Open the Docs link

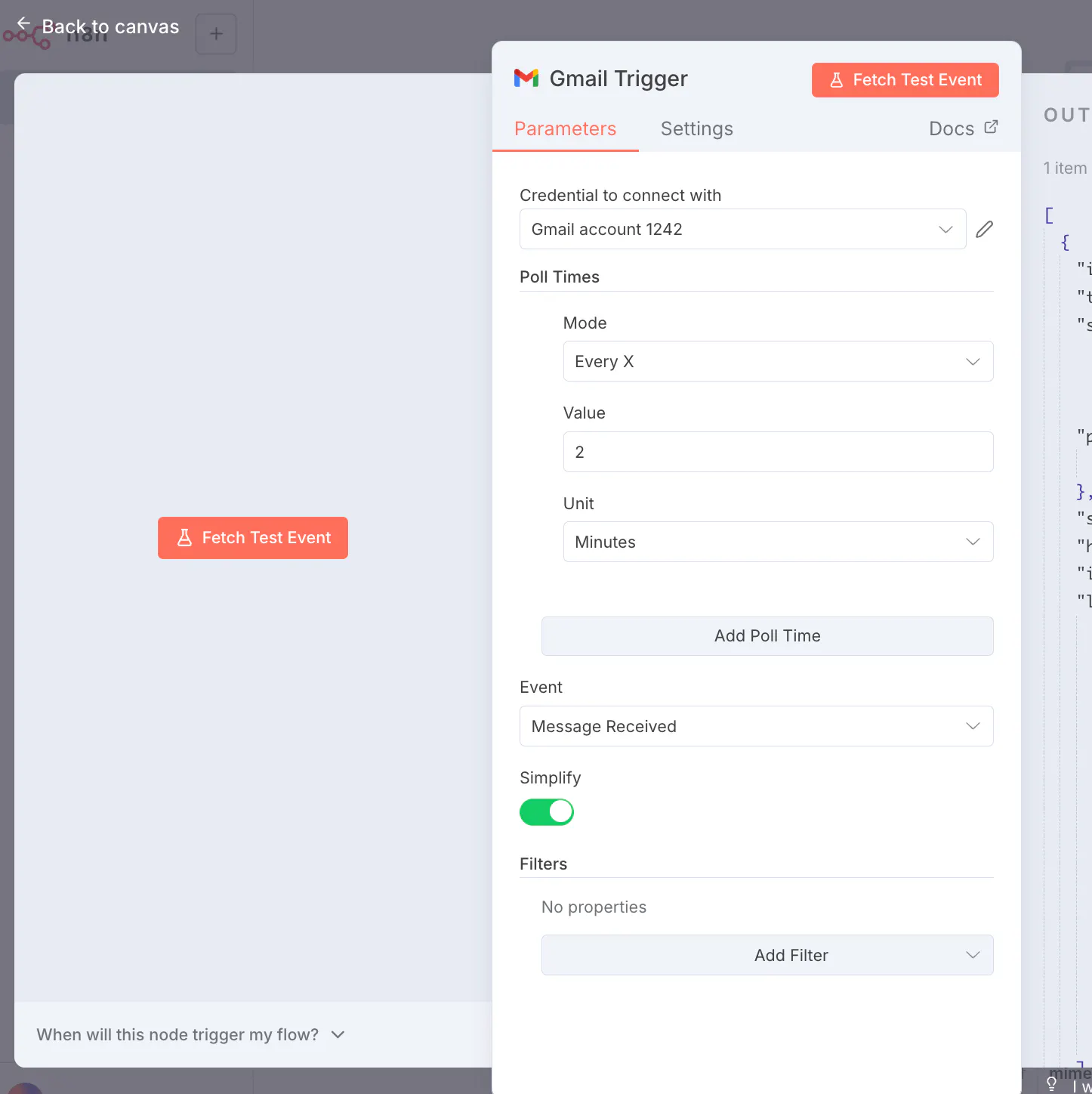tap(963, 128)
